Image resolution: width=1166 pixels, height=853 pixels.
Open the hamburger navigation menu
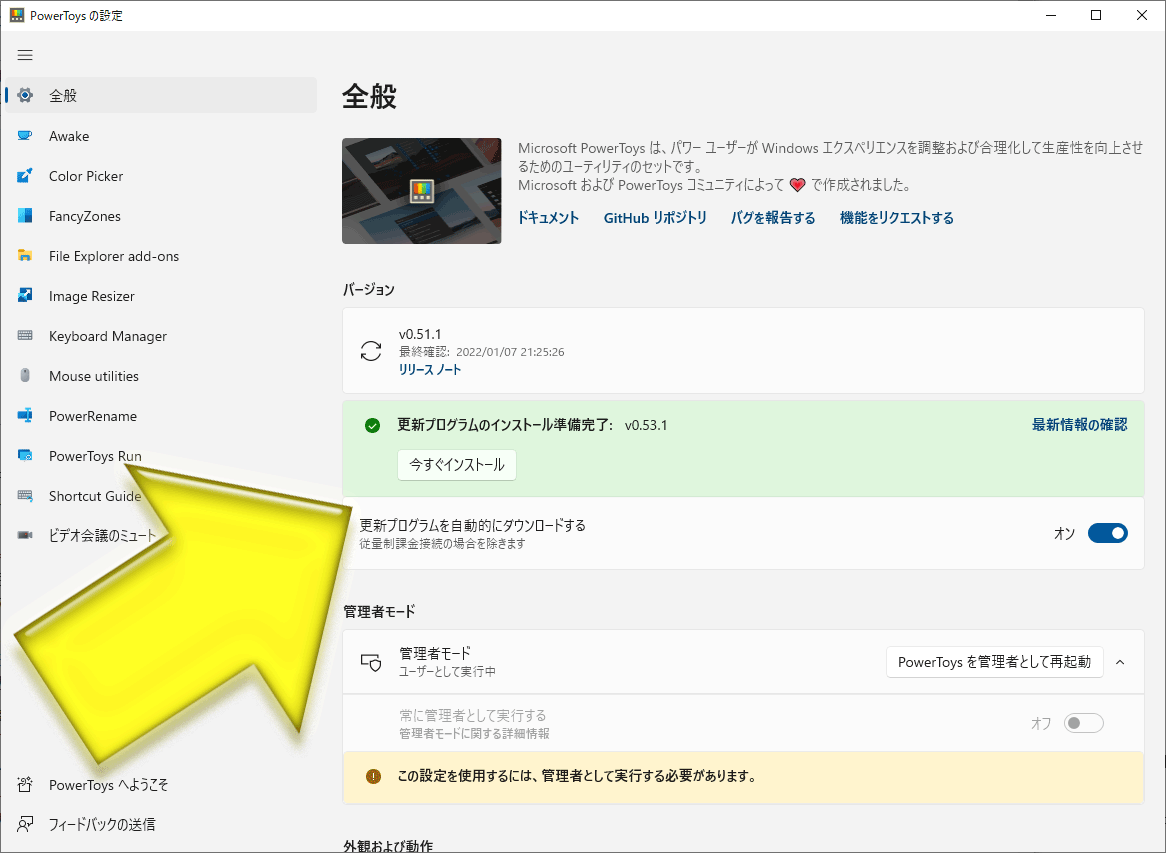pyautogui.click(x=25, y=55)
